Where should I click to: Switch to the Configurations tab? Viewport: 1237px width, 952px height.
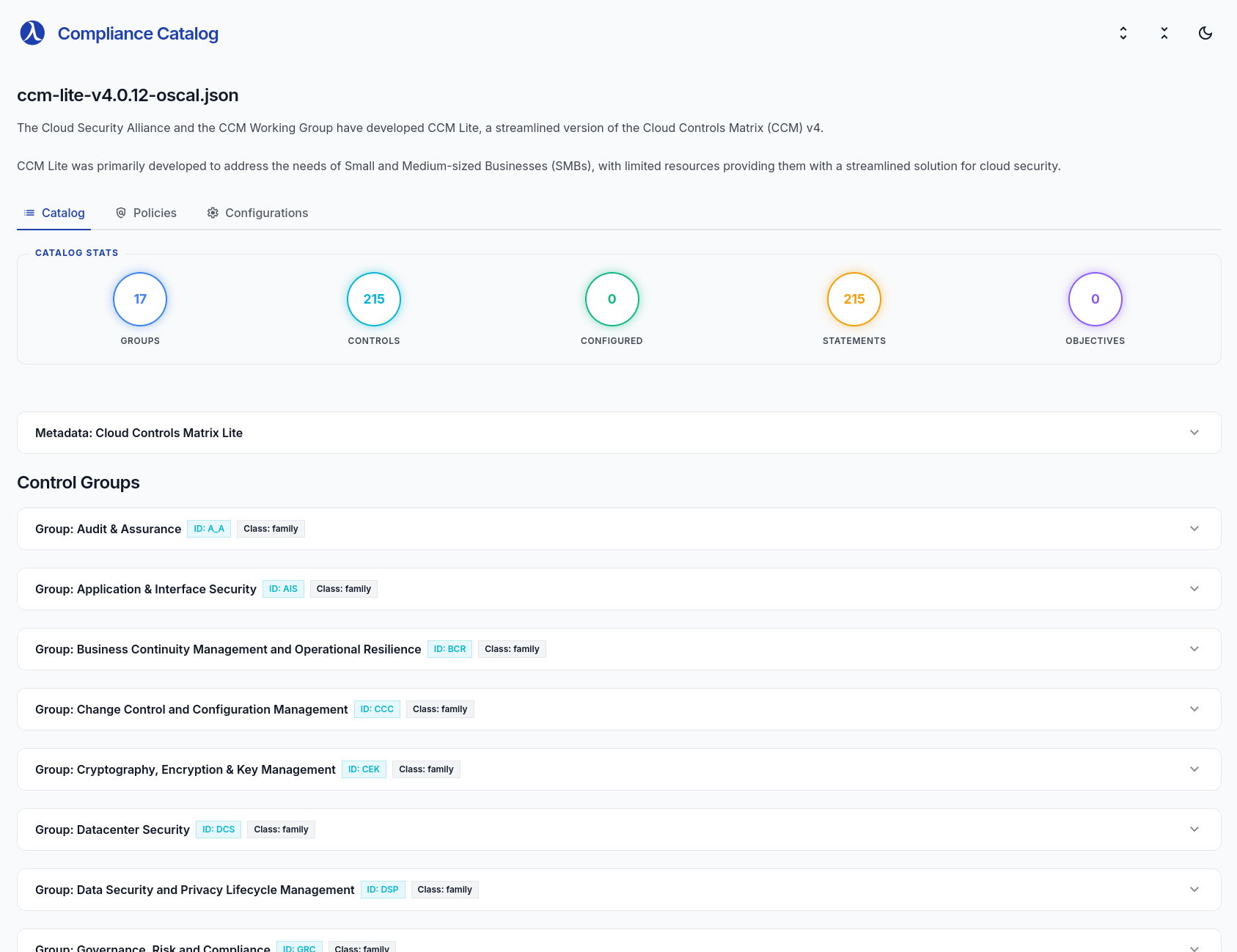[x=267, y=213]
